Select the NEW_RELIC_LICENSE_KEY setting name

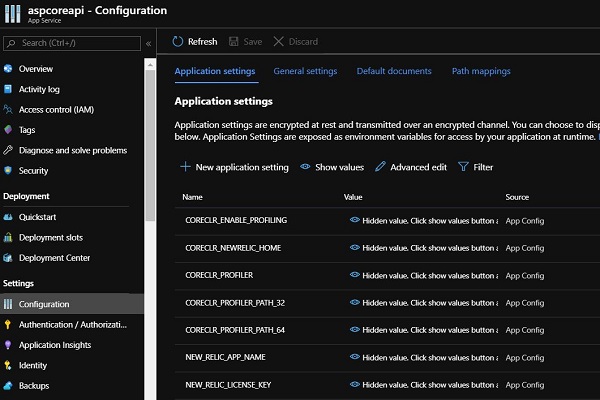(x=228, y=385)
